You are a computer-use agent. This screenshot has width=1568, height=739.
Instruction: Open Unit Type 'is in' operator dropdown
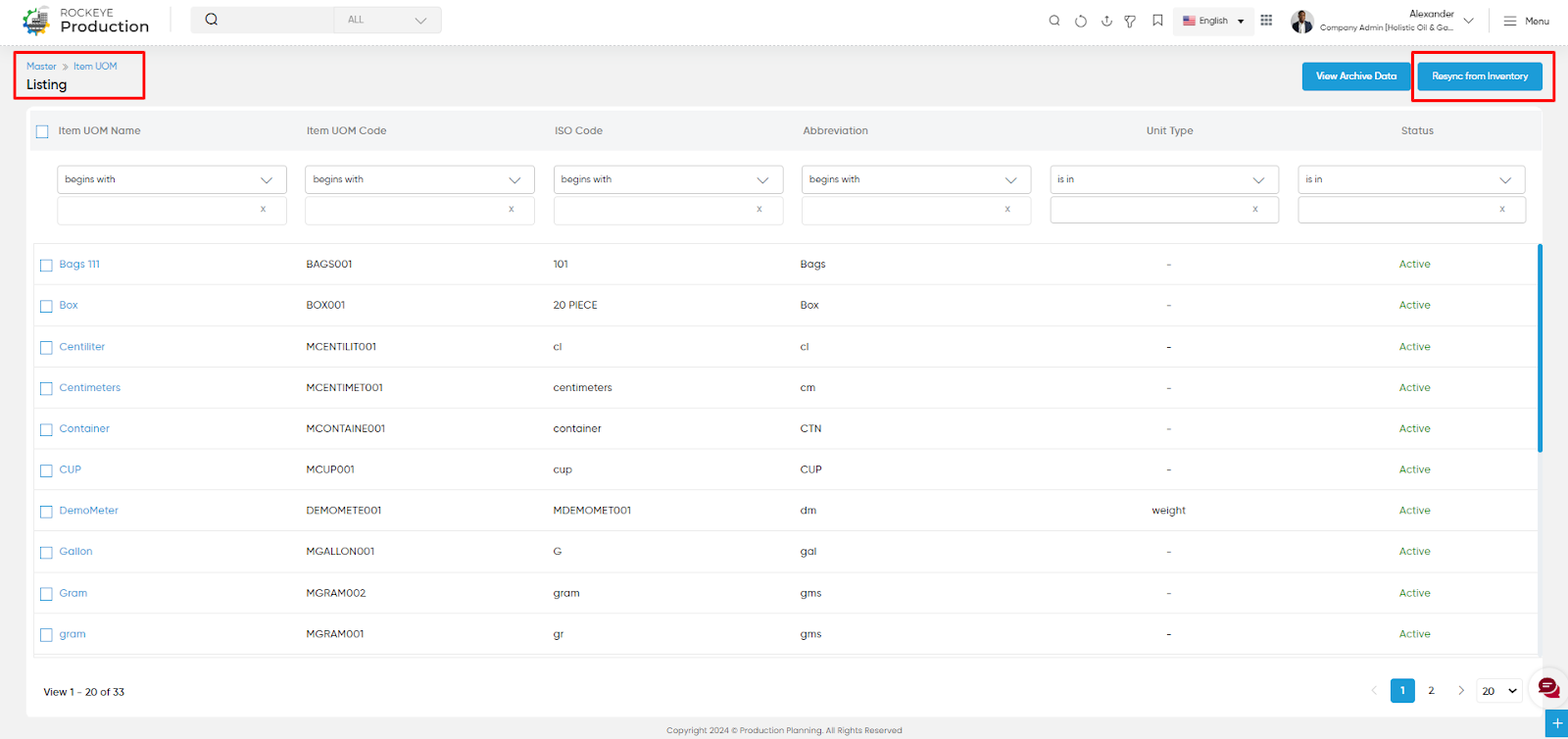tap(1164, 179)
